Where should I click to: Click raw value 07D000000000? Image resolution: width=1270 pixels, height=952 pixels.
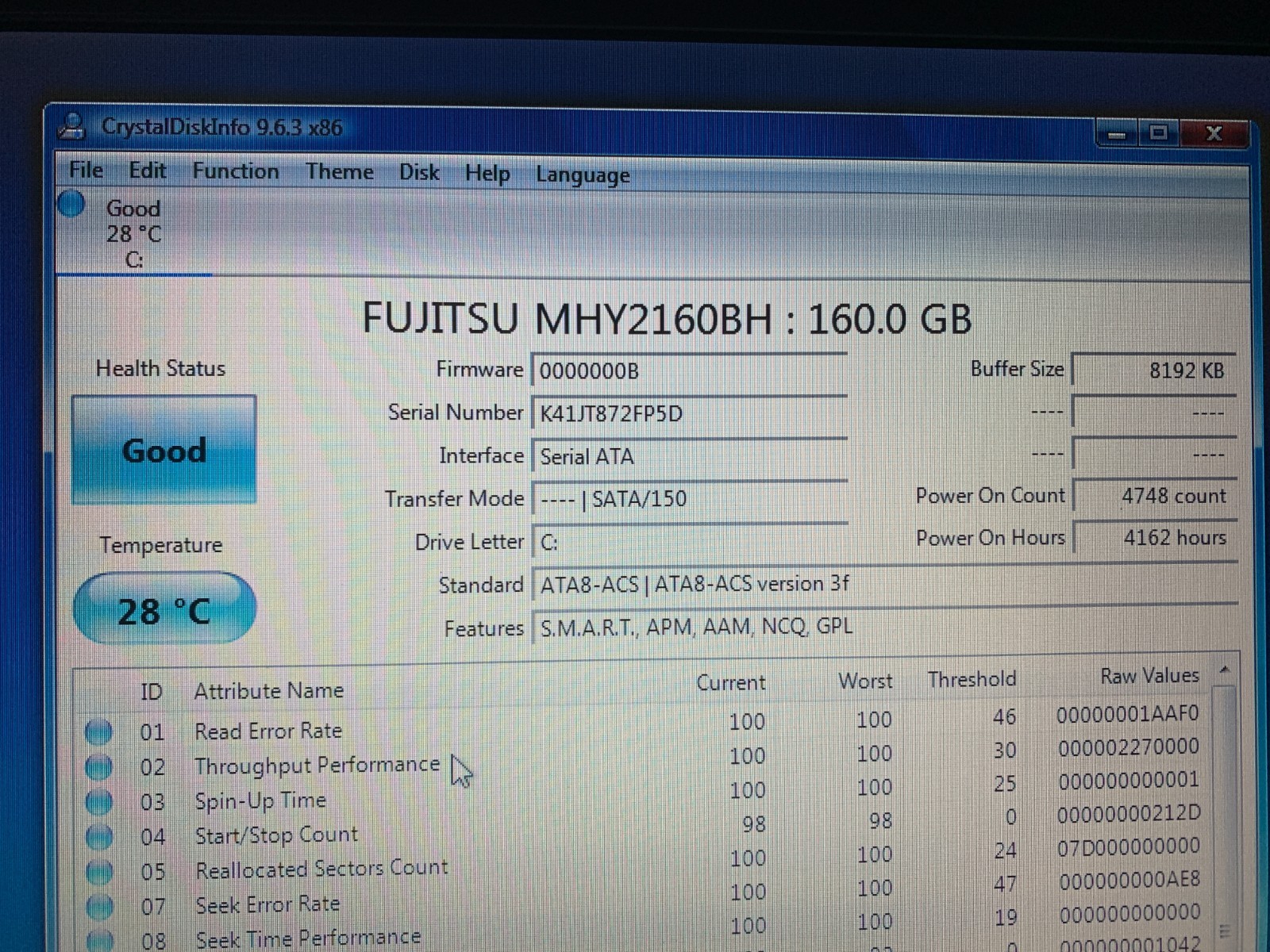[1129, 846]
